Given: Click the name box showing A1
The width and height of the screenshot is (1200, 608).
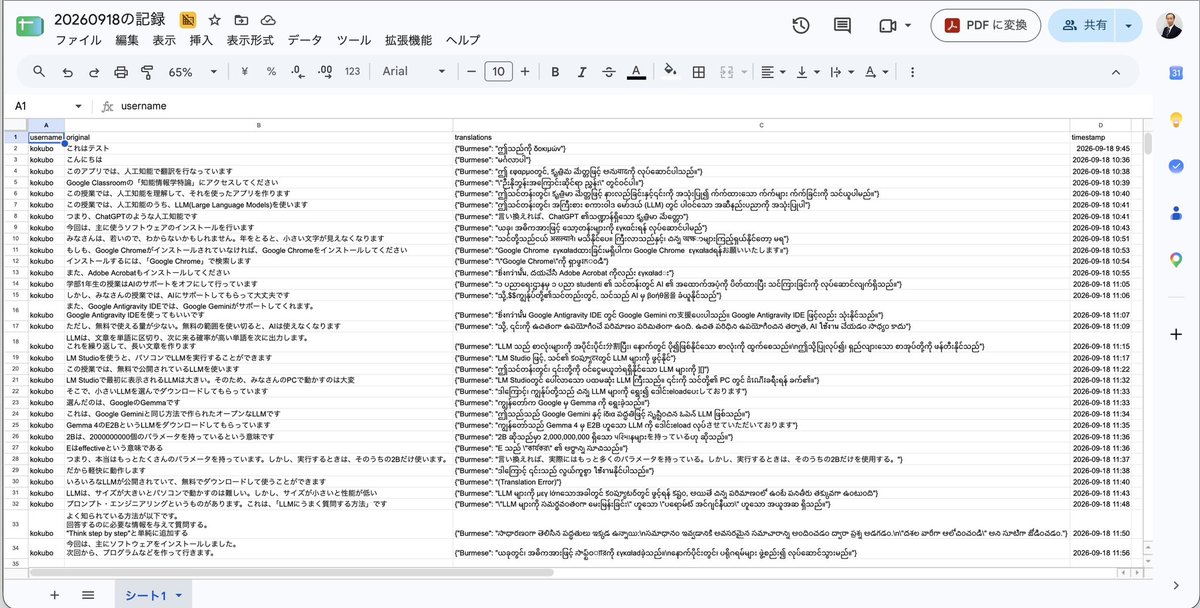Looking at the screenshot, I should (40, 106).
